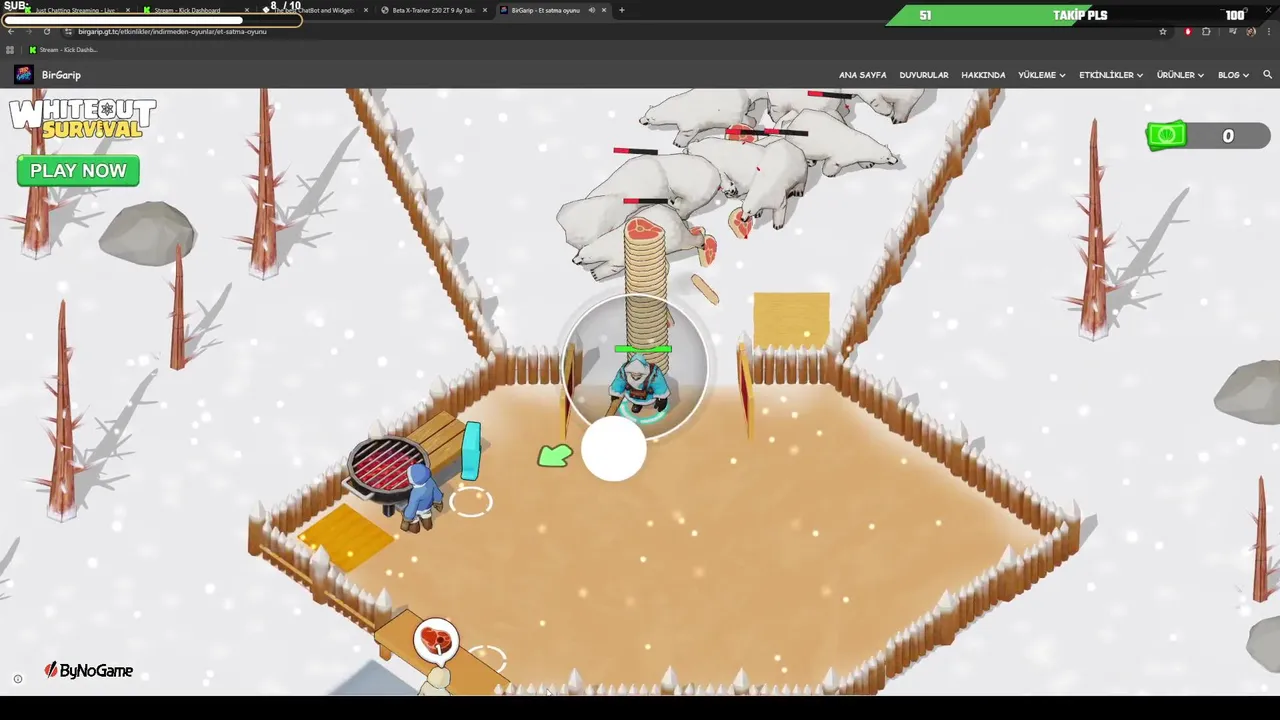This screenshot has height=720, width=1280.
Task: Click the meat order bubble icon
Action: 436,641
